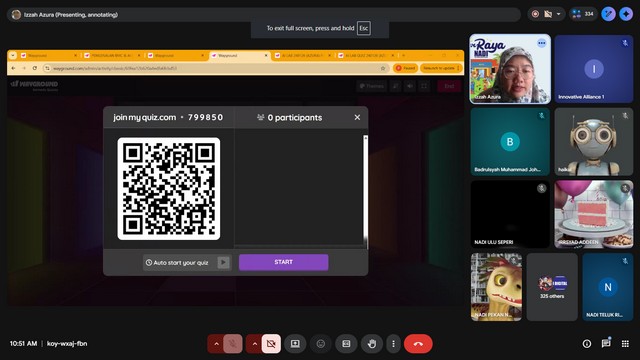Toggle the muted microphone button
The height and width of the screenshot is (360, 640).
point(233,344)
